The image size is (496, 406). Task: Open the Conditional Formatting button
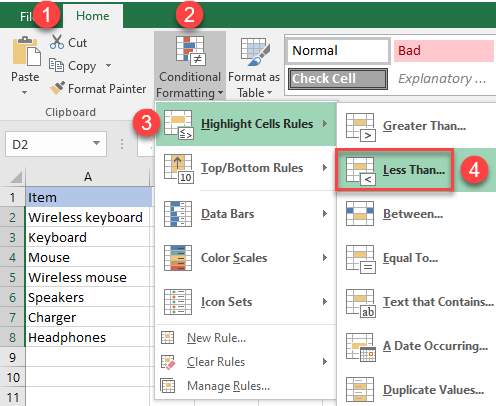click(190, 66)
